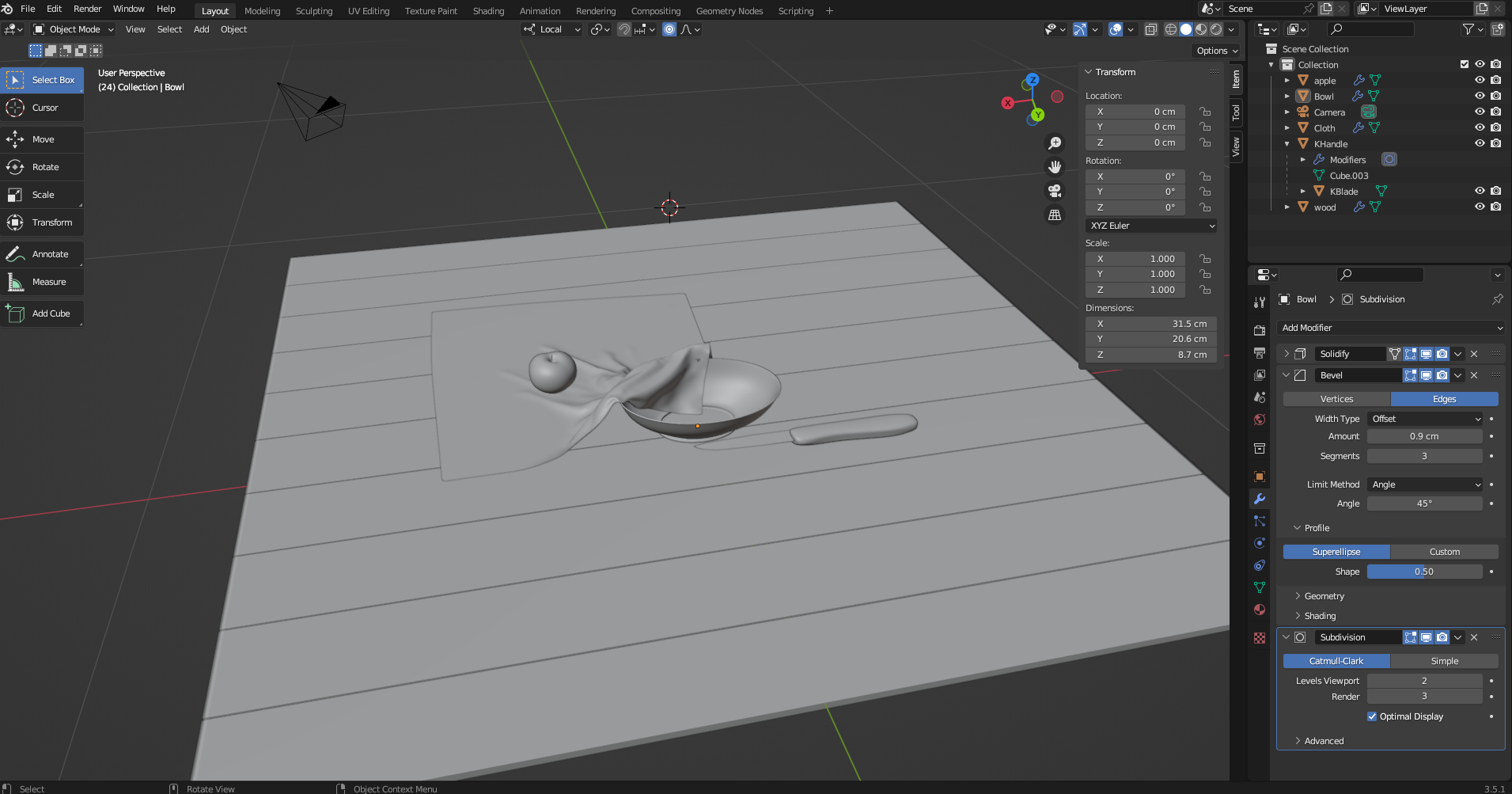Uncheck Optimal Display checkbox
The width and height of the screenshot is (1512, 794).
(1372, 716)
